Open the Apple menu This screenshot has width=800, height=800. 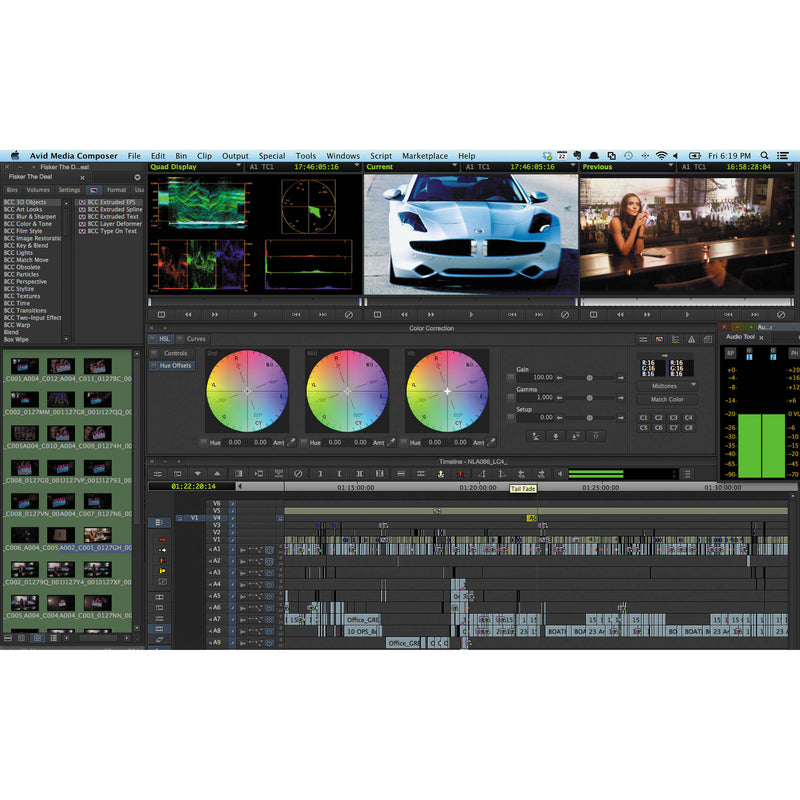pos(15,156)
